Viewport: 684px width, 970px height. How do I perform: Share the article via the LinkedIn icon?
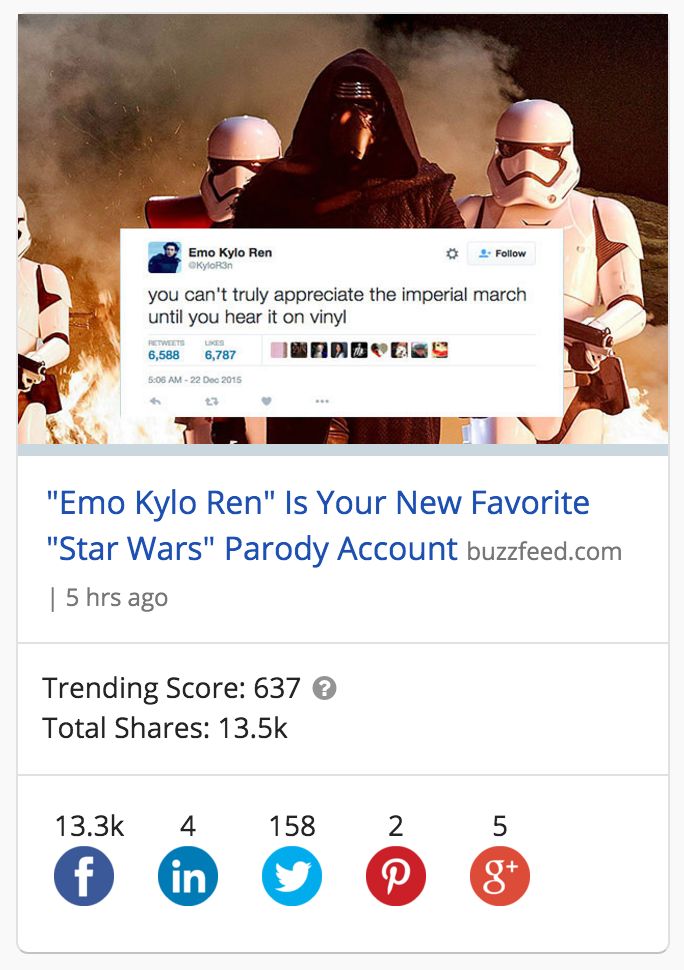pyautogui.click(x=188, y=875)
